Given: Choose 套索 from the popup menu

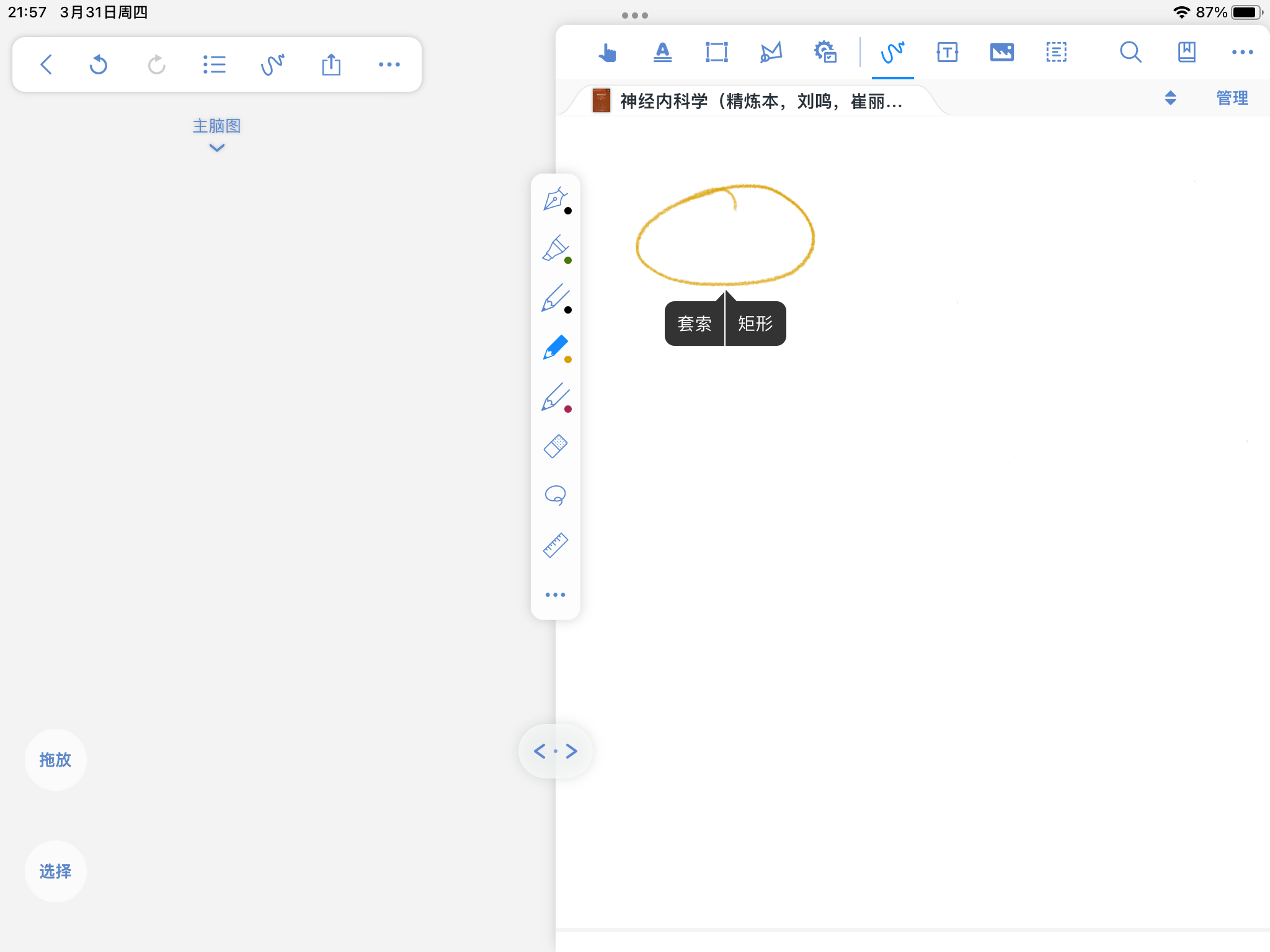Looking at the screenshot, I should point(694,324).
